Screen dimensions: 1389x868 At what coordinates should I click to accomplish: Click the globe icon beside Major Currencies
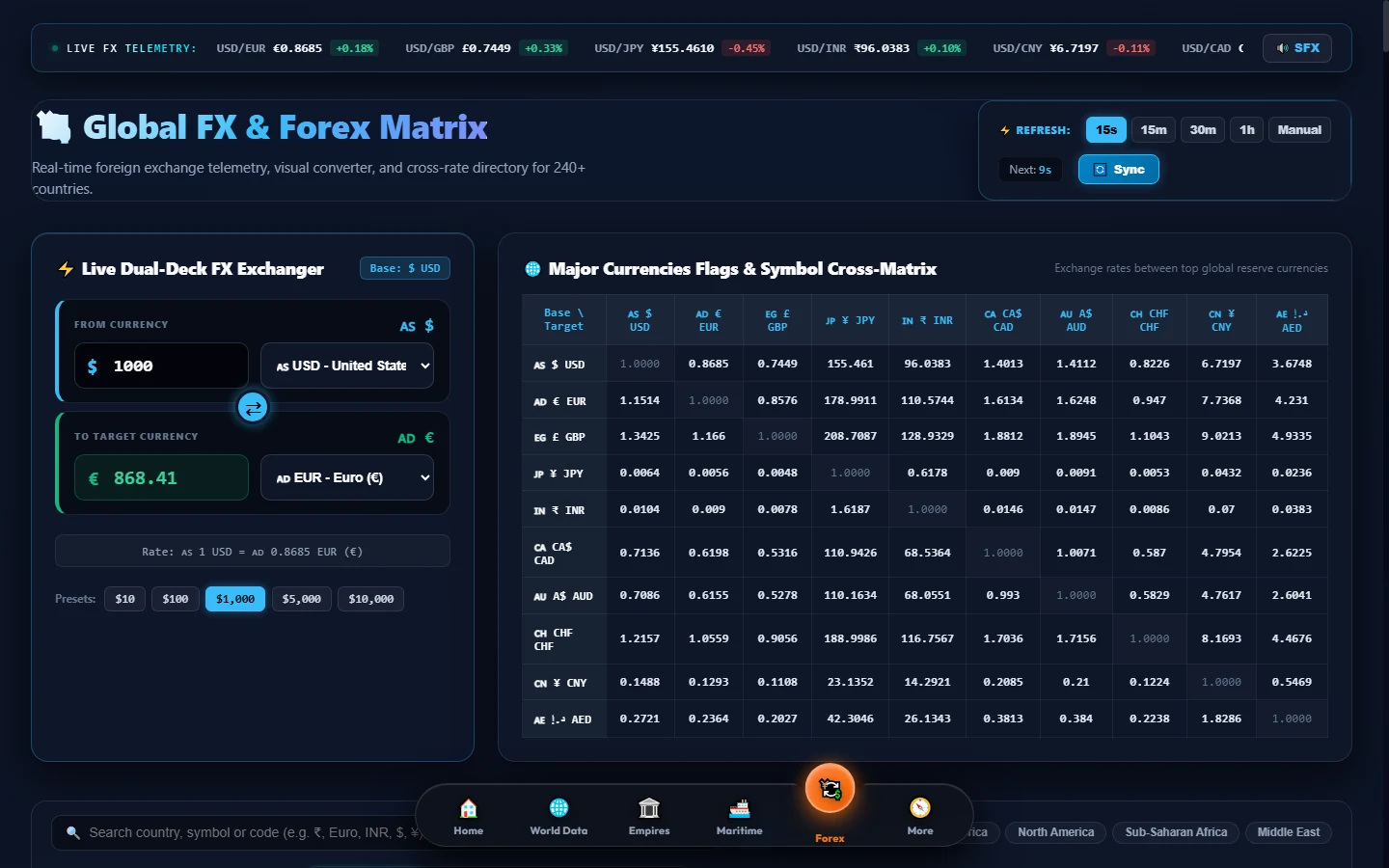pos(532,269)
